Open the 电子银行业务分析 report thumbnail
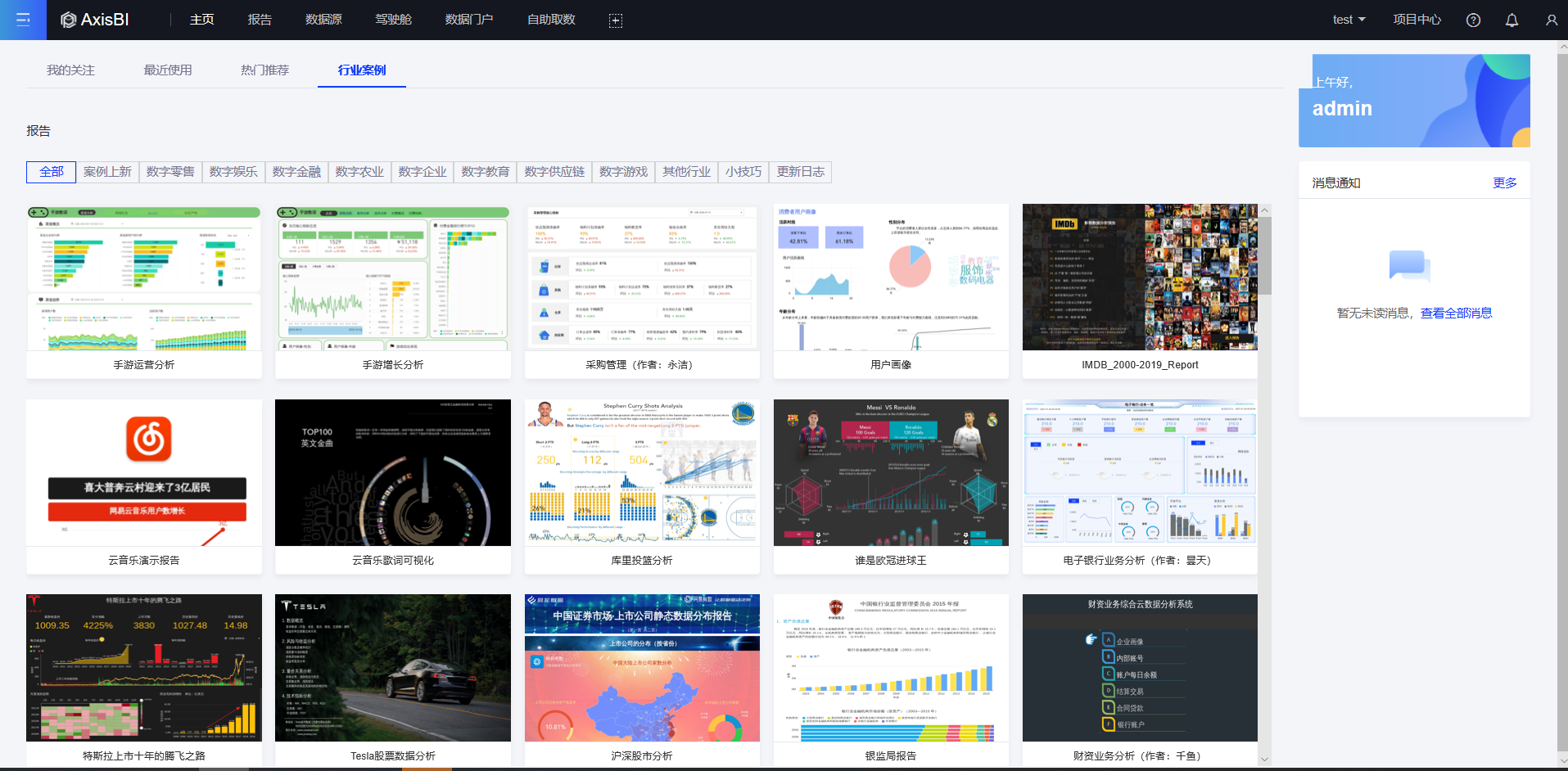1568x771 pixels. click(1140, 473)
